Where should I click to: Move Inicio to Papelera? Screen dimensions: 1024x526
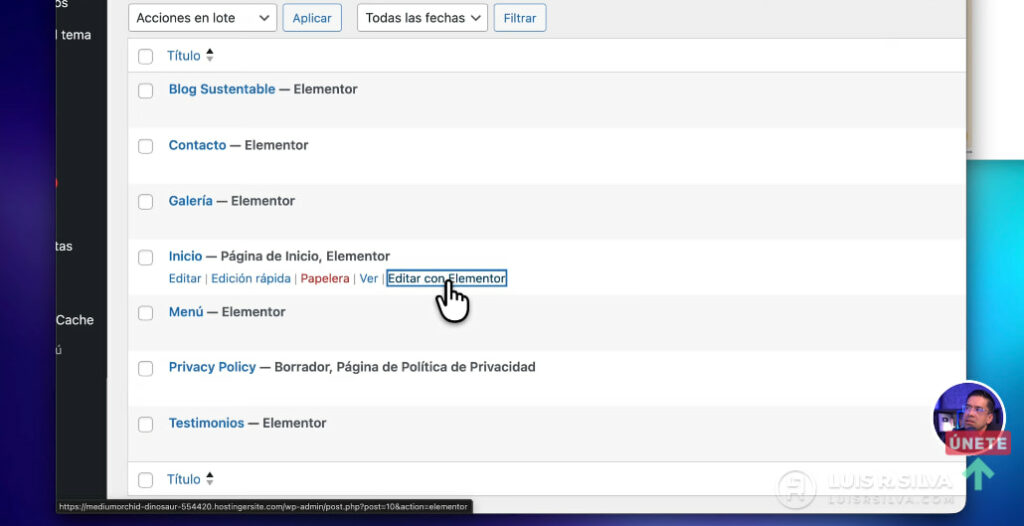pyautogui.click(x=325, y=278)
